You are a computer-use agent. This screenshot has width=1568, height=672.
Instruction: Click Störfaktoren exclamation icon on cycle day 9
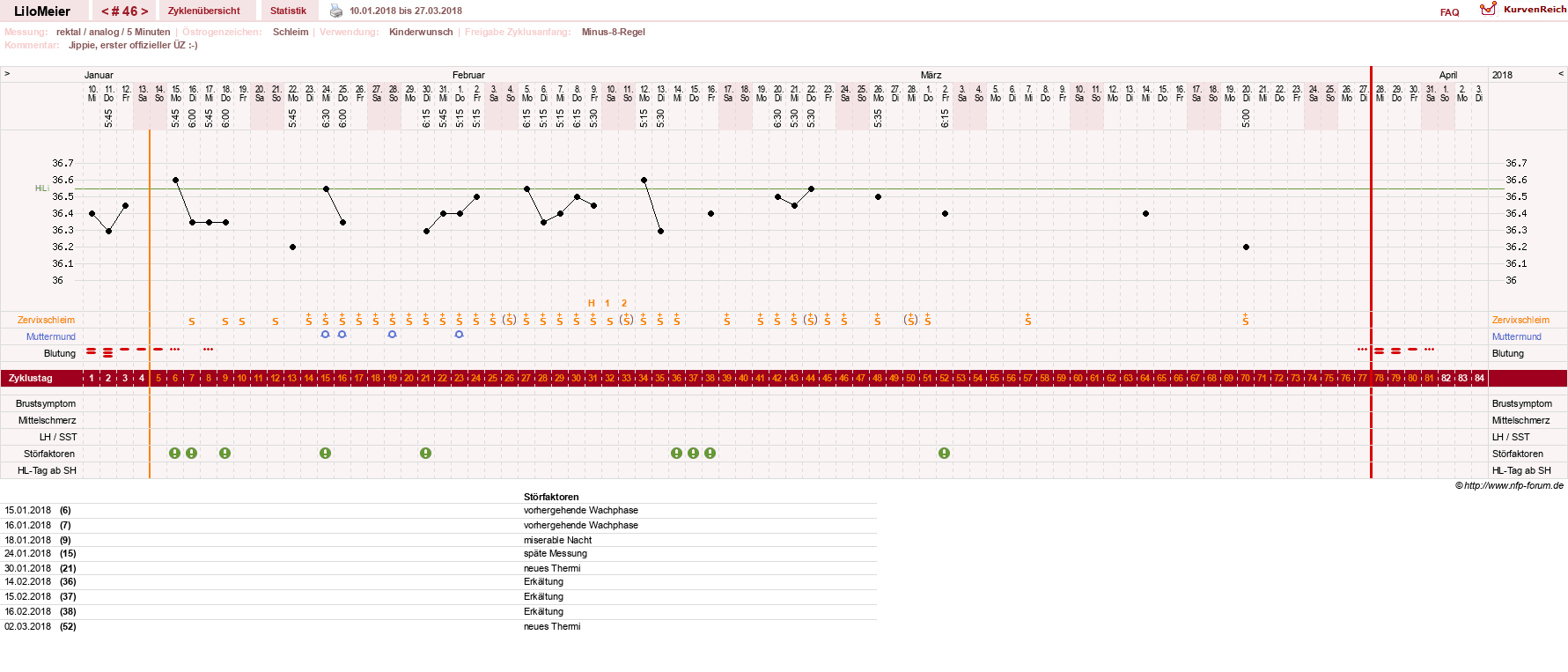pyautogui.click(x=225, y=453)
